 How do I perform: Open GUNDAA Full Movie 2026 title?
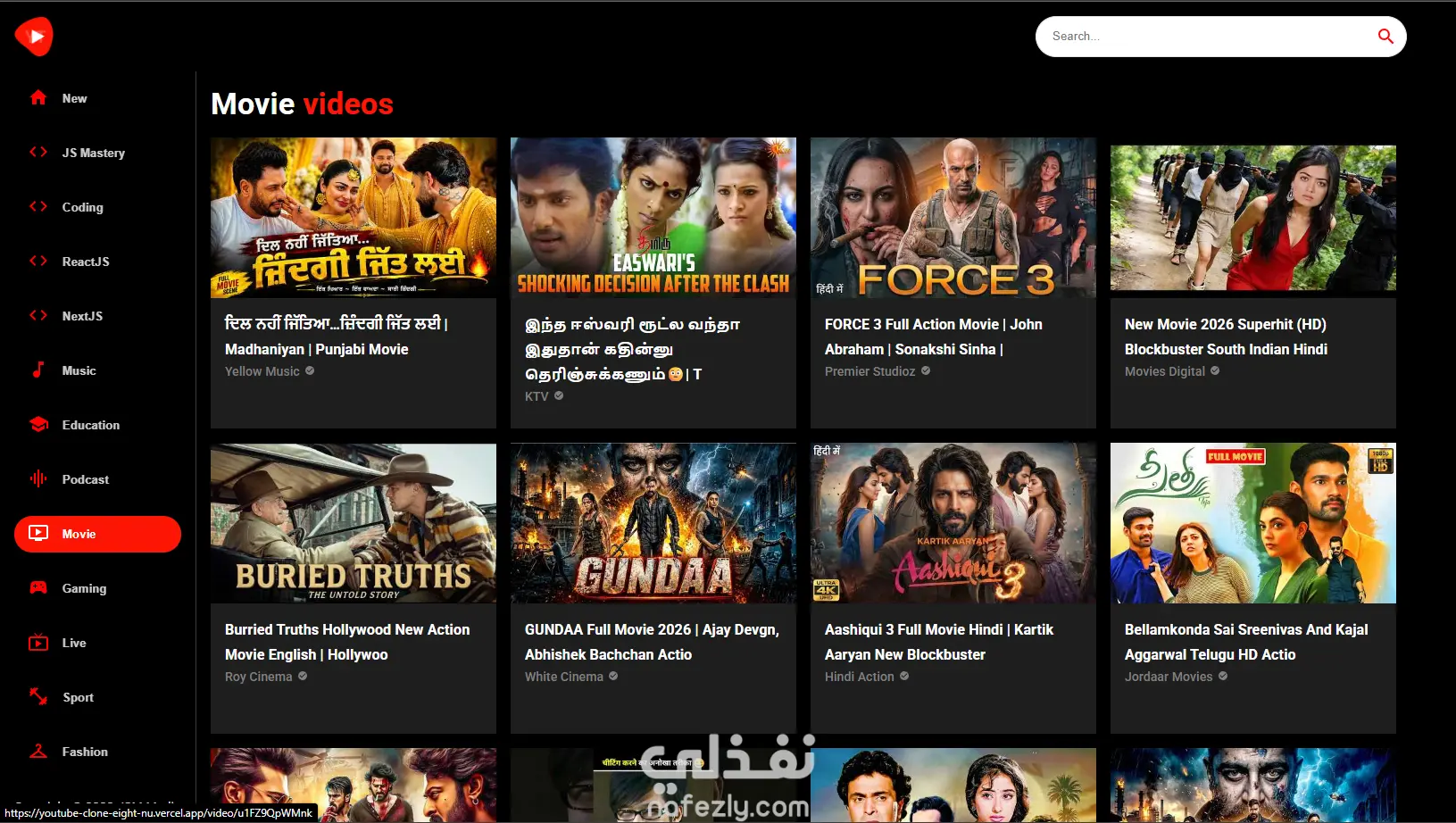point(652,642)
